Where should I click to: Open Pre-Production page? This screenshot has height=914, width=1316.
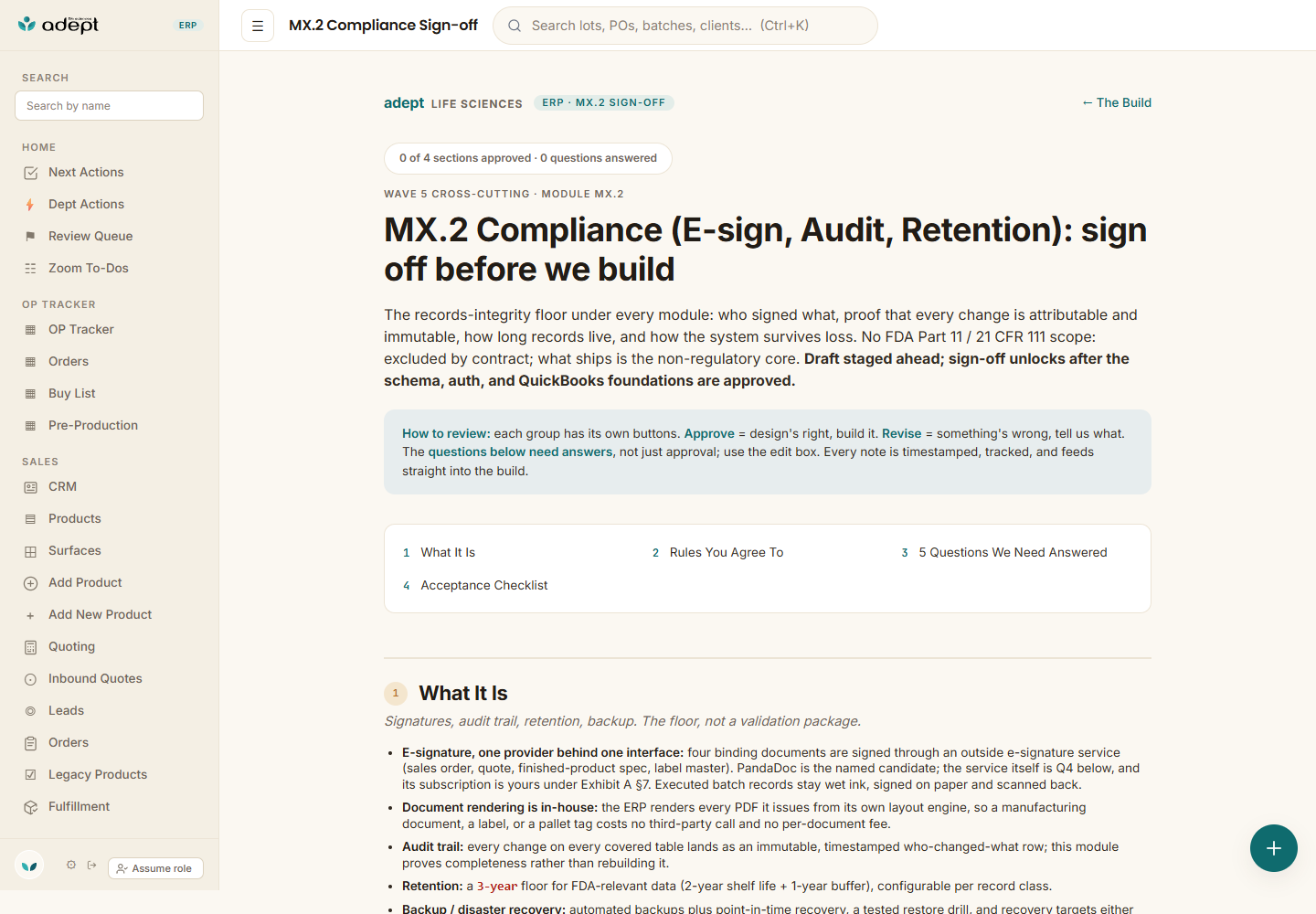coord(110,425)
